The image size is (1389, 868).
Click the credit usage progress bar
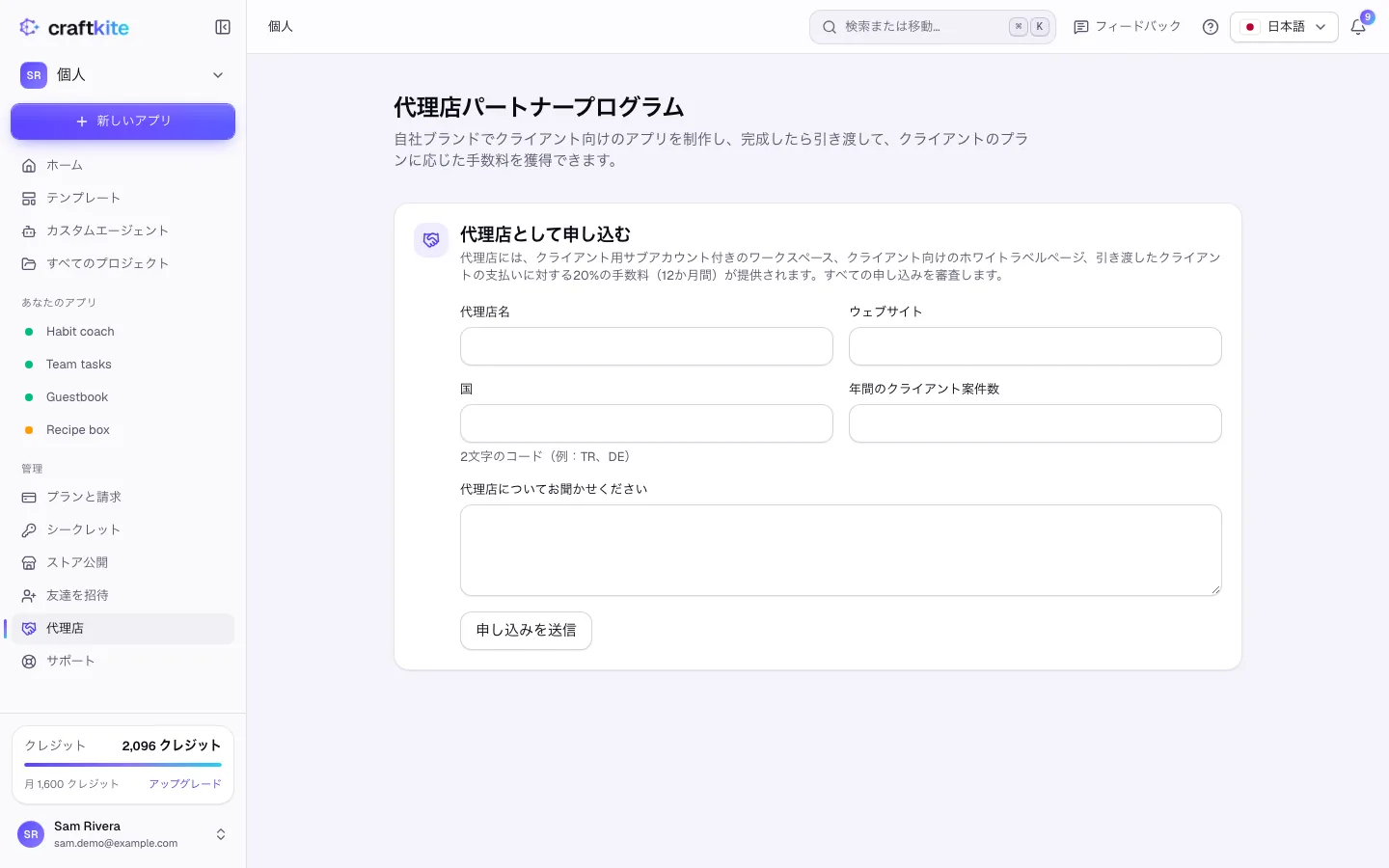(123, 765)
